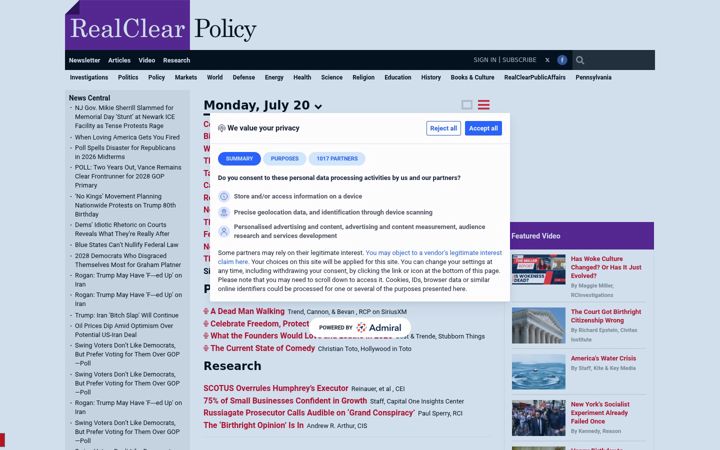
Task: Open 'America's Water Crisis' title link
Action: 603,358
